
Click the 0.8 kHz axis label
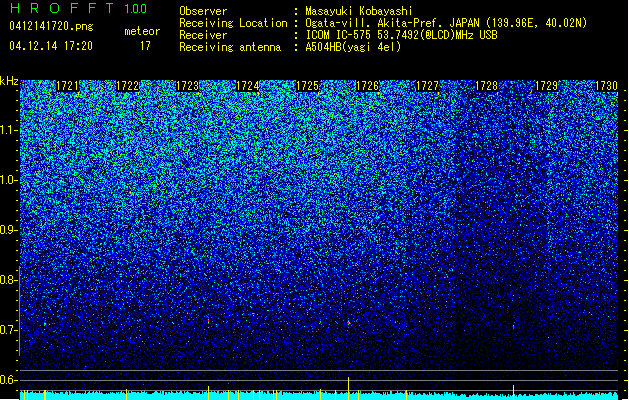click(8, 280)
